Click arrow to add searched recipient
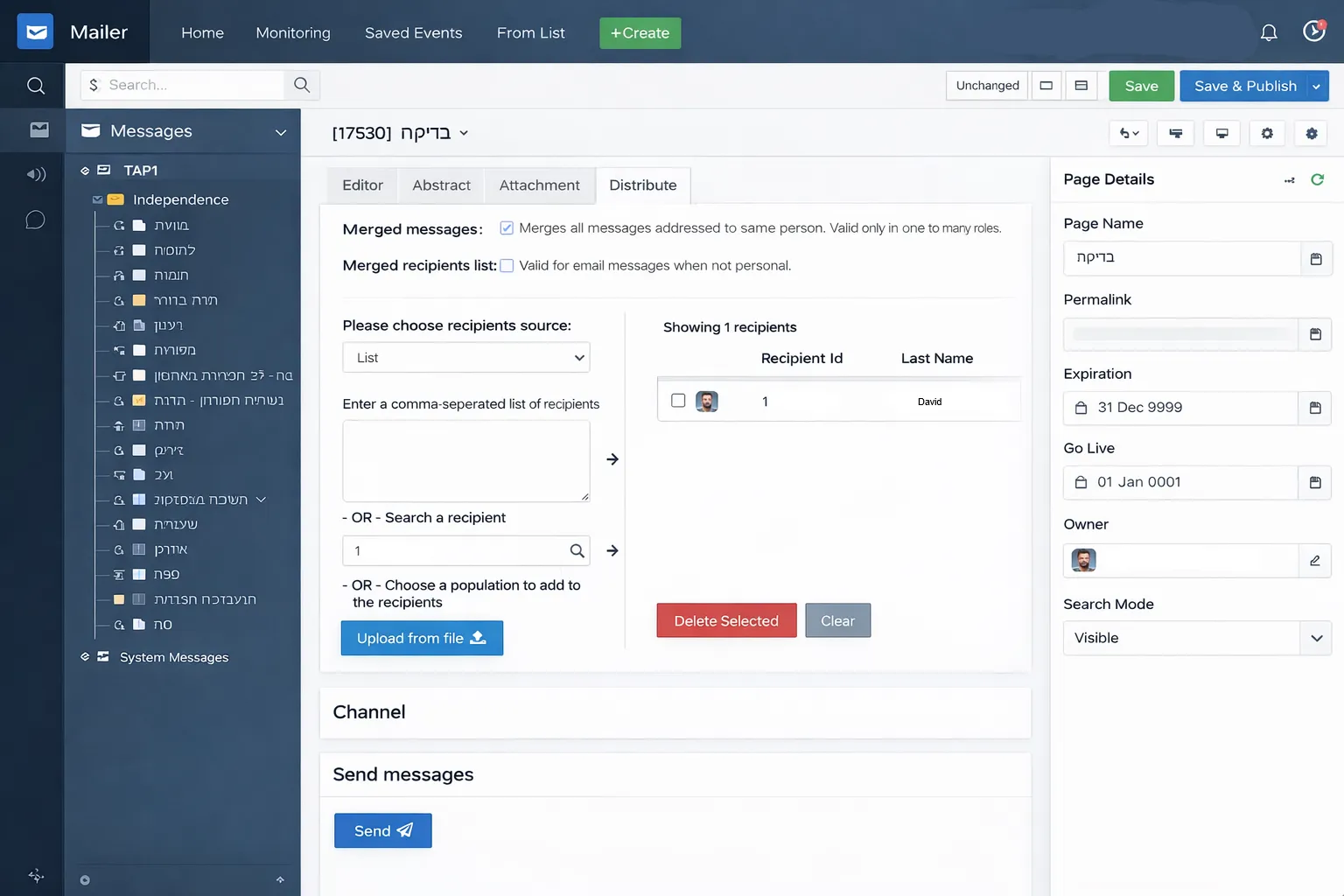Screen dimensions: 1344x896 [612, 550]
